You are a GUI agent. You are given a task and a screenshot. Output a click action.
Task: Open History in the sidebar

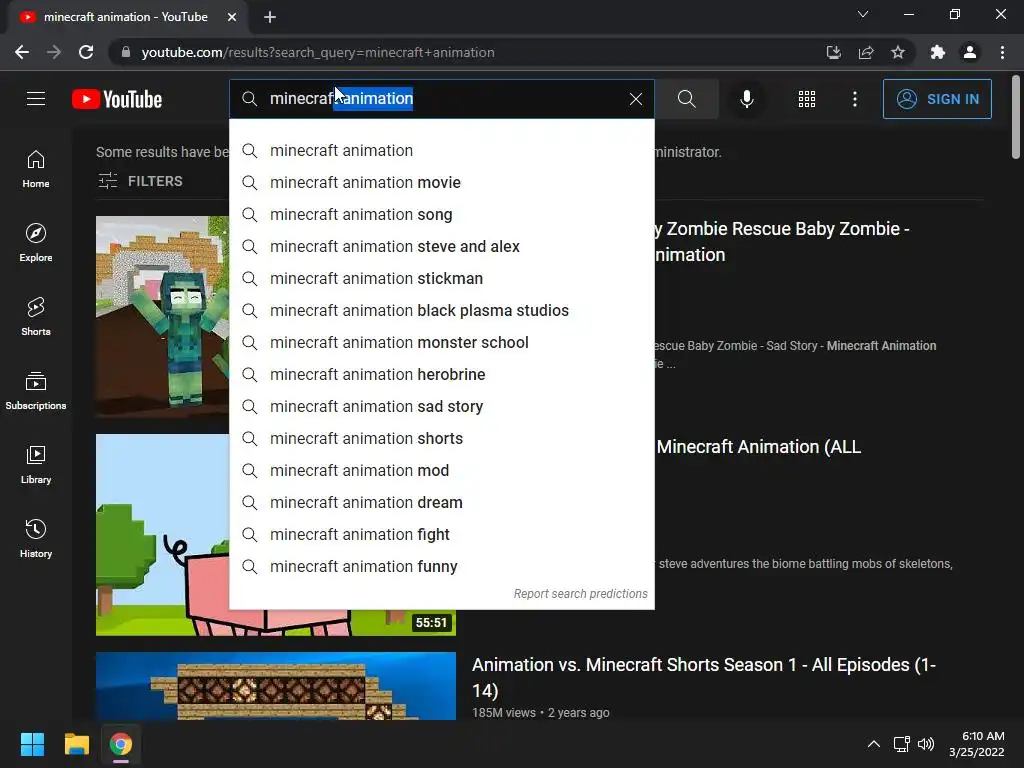tap(36, 538)
